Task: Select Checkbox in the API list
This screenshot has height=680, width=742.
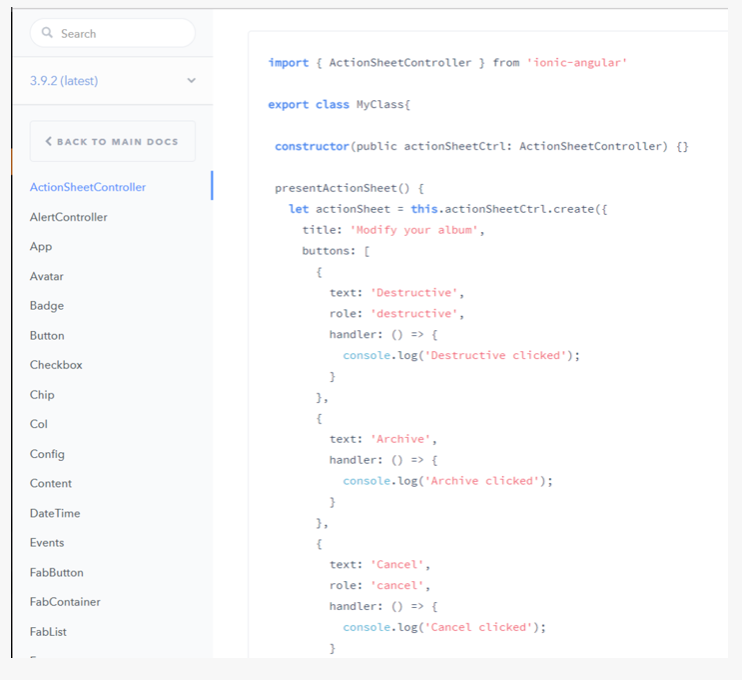Action: pyautogui.click(x=56, y=365)
